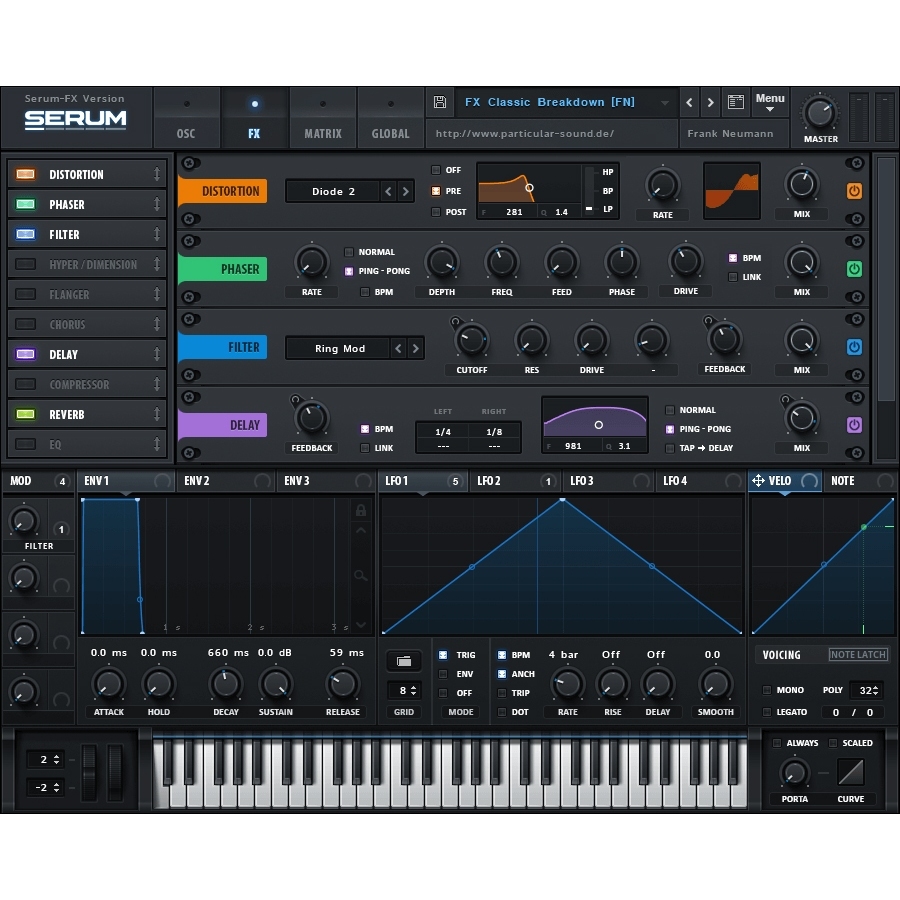Image resolution: width=900 pixels, height=900 pixels.
Task: Enable EQ in the effects rack list
Action: pos(26,444)
